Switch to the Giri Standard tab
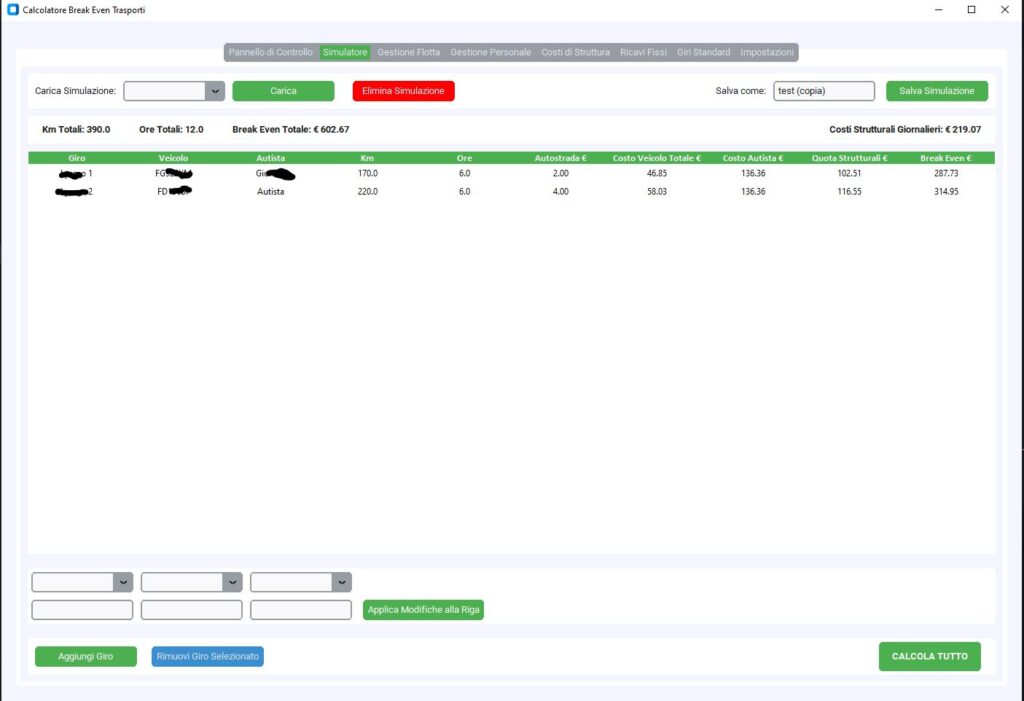Image resolution: width=1024 pixels, height=701 pixels. 703,52
